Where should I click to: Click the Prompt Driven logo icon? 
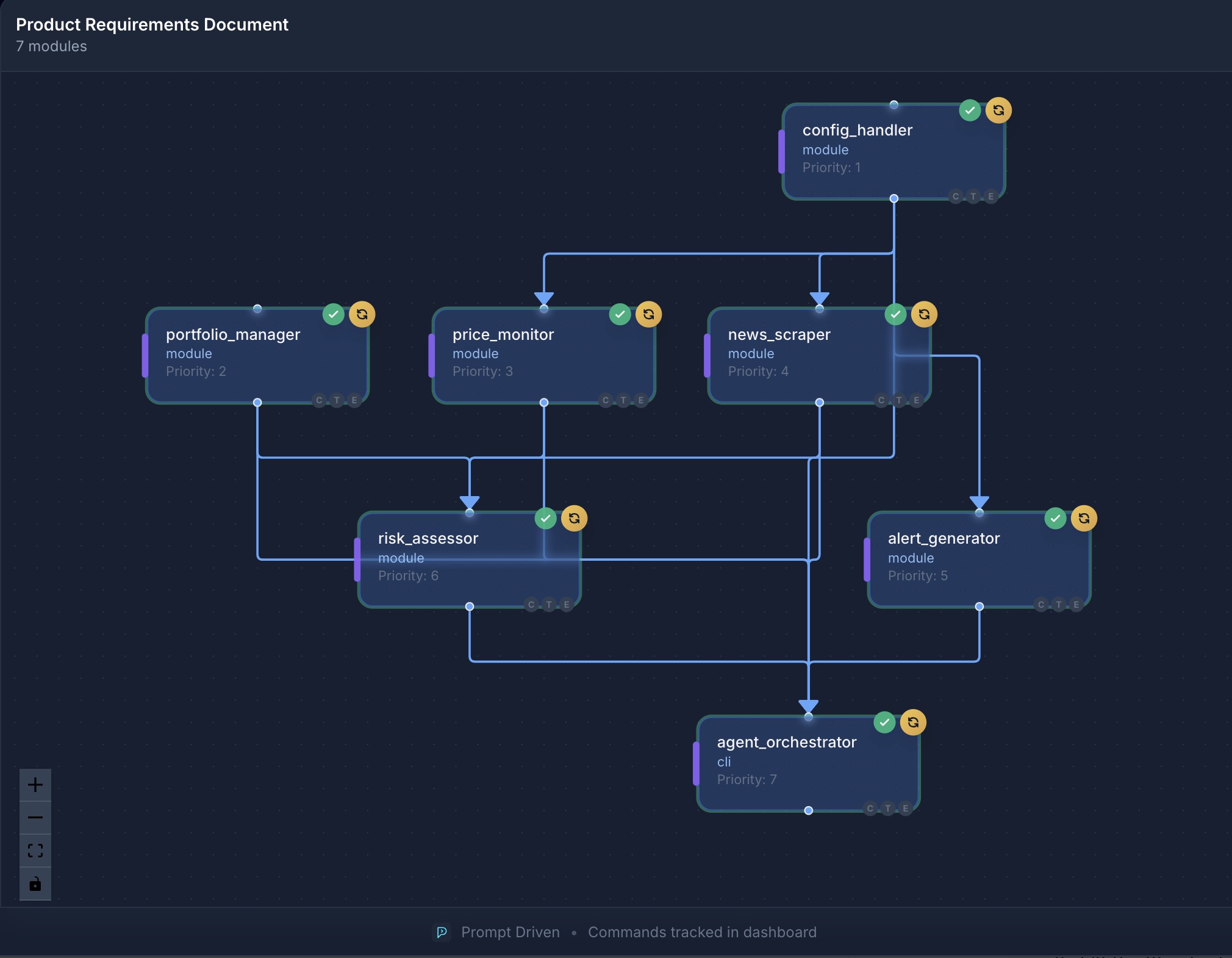pos(442,932)
